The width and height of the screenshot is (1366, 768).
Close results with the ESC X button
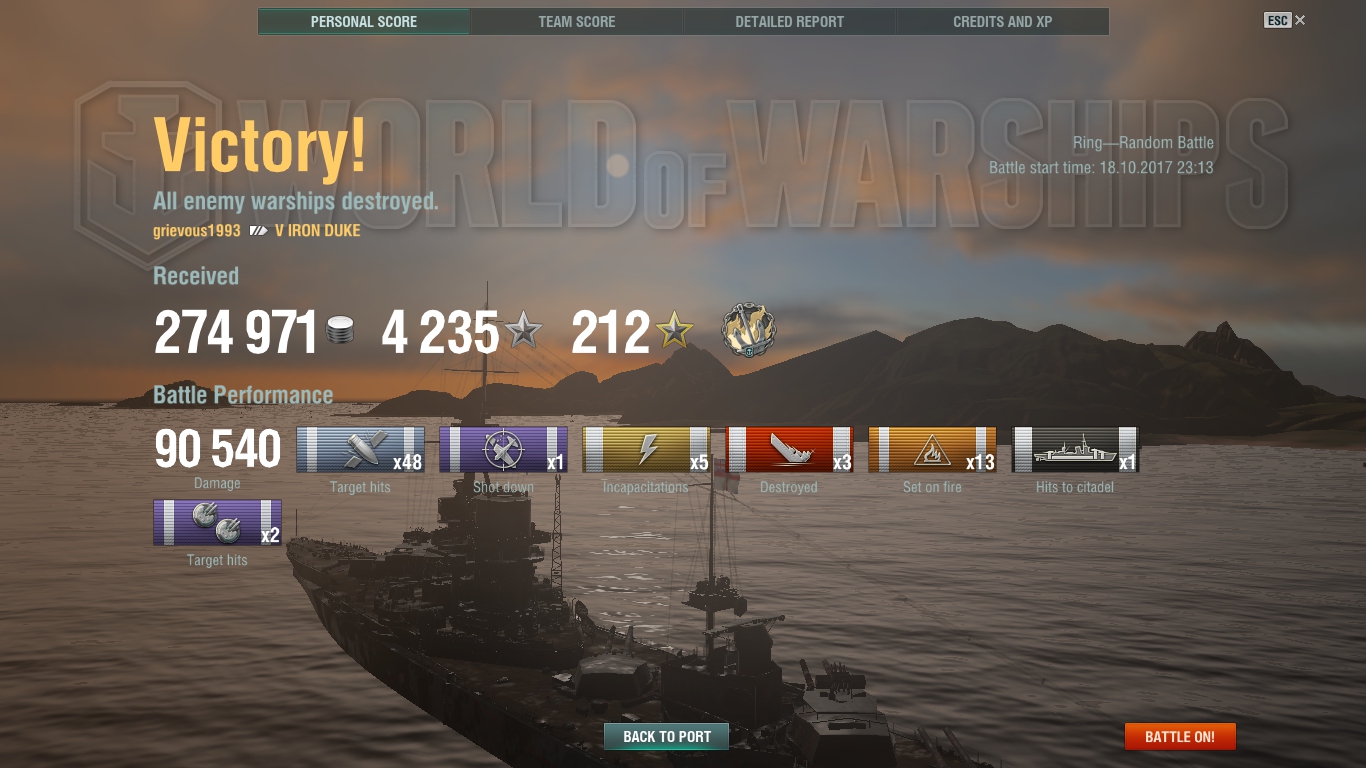point(1285,20)
